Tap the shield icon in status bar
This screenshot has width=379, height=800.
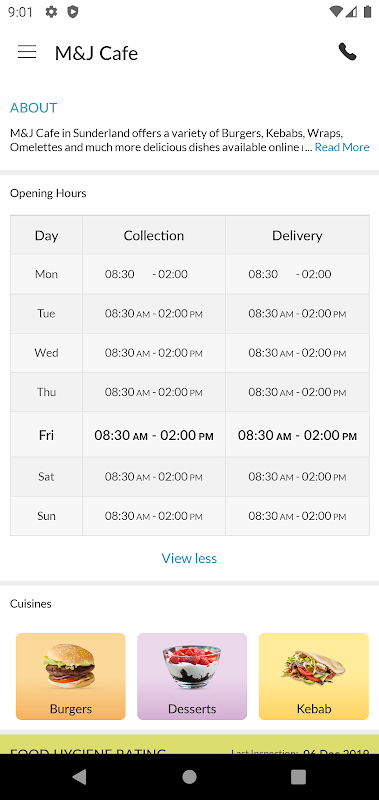point(73,12)
